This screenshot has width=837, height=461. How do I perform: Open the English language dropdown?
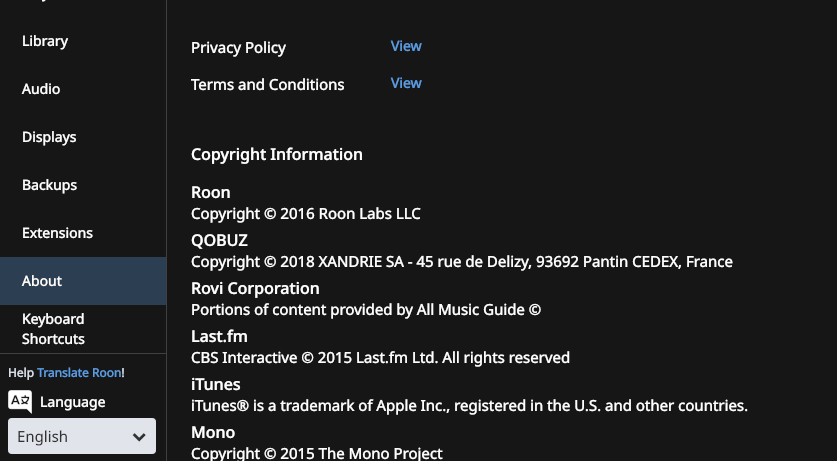click(x=82, y=437)
